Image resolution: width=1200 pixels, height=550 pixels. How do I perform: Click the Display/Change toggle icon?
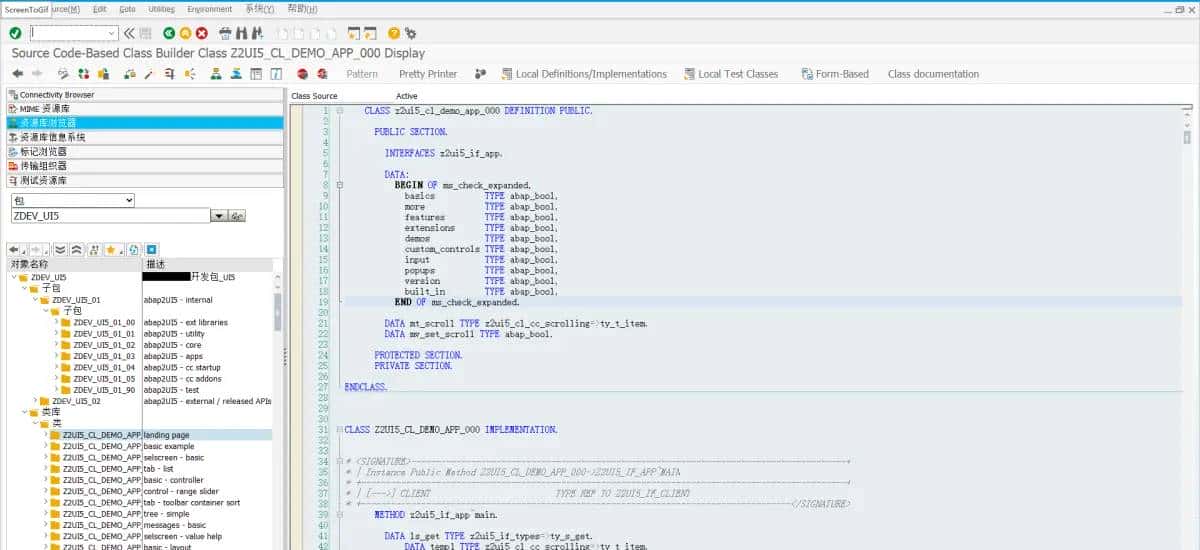(62, 73)
